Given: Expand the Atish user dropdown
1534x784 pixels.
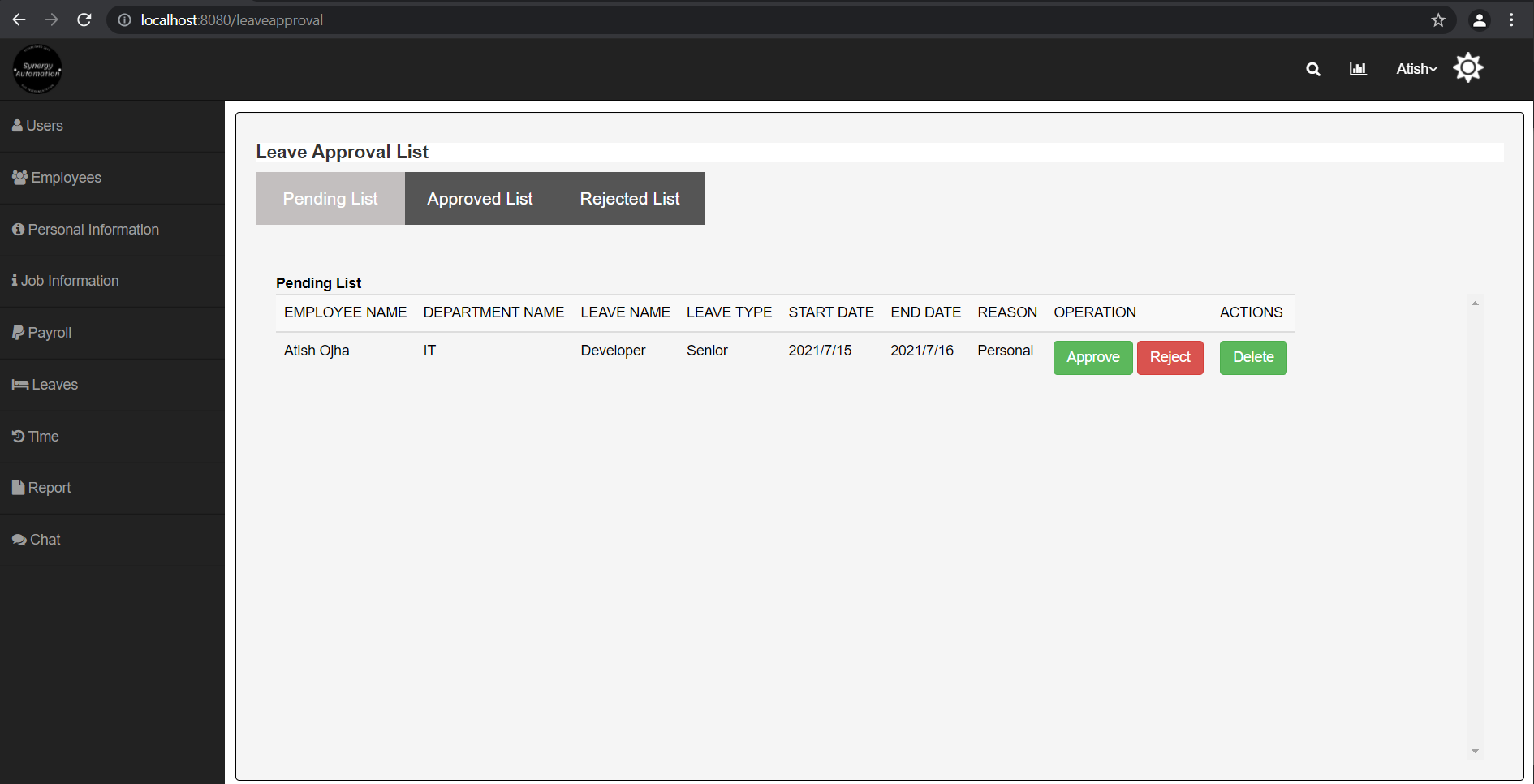Looking at the screenshot, I should tap(1416, 69).
